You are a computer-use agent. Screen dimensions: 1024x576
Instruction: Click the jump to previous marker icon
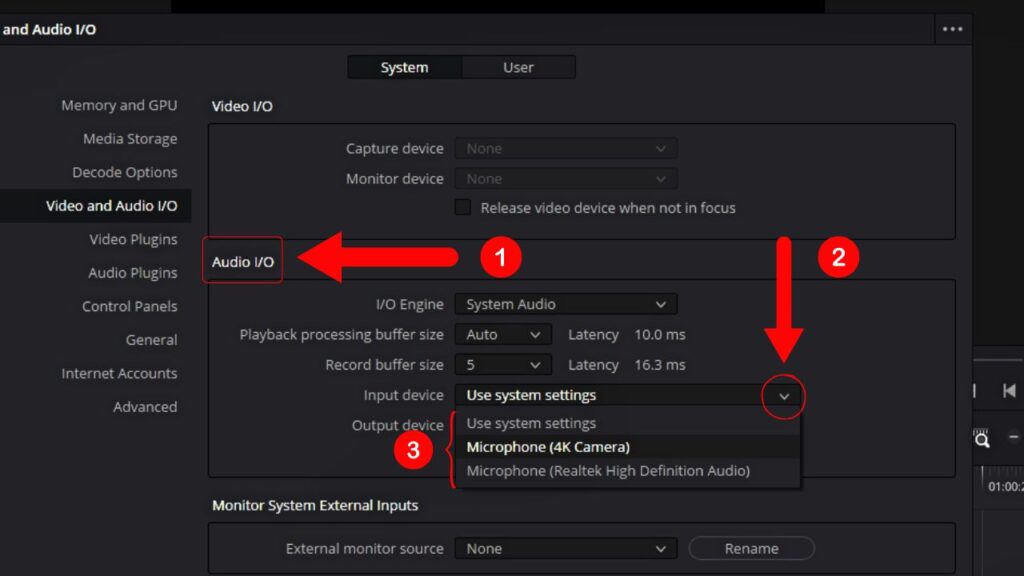[1009, 390]
